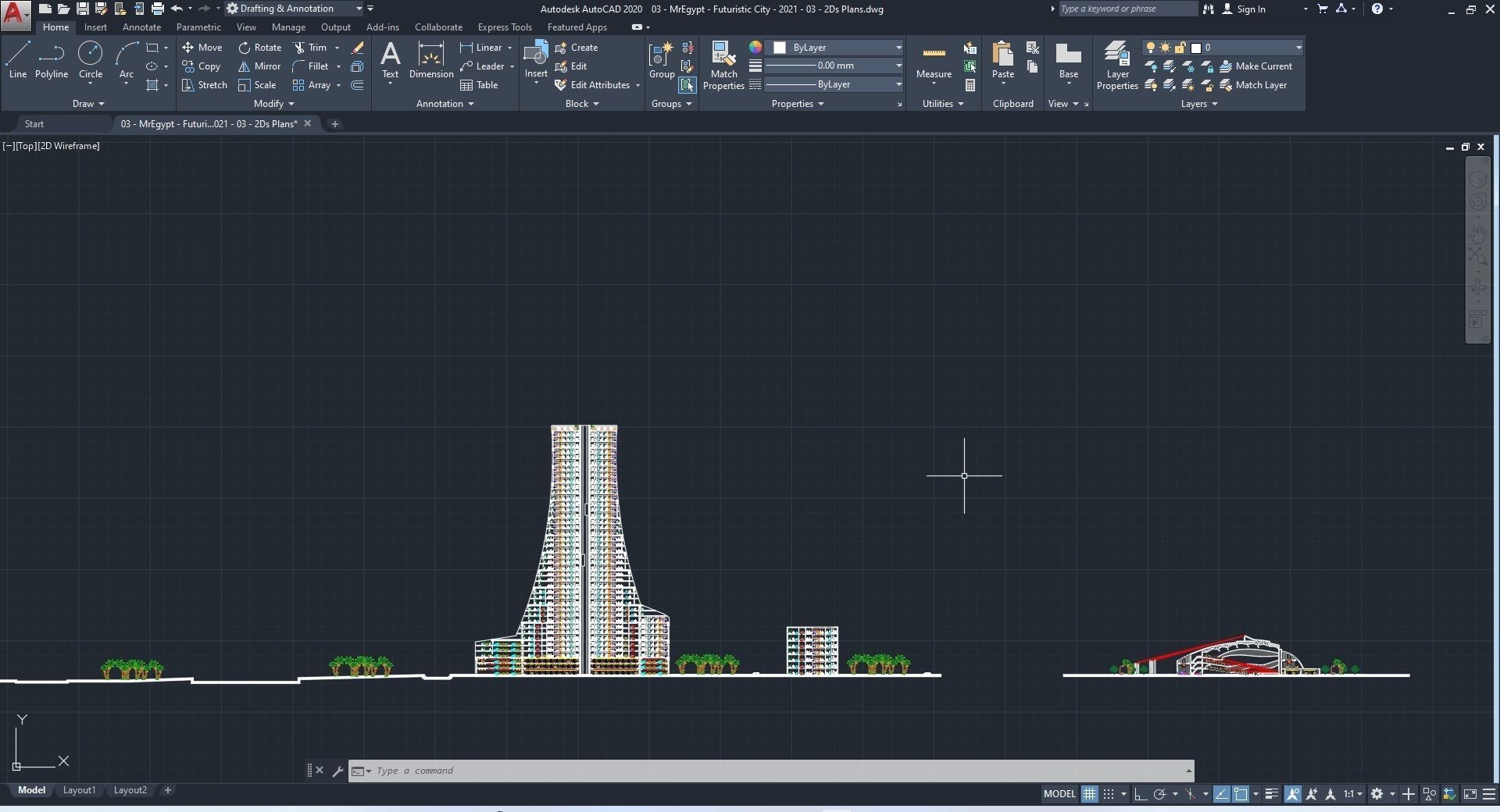Click the layer 0 color swatch
The image size is (1500, 812).
(x=1195, y=48)
